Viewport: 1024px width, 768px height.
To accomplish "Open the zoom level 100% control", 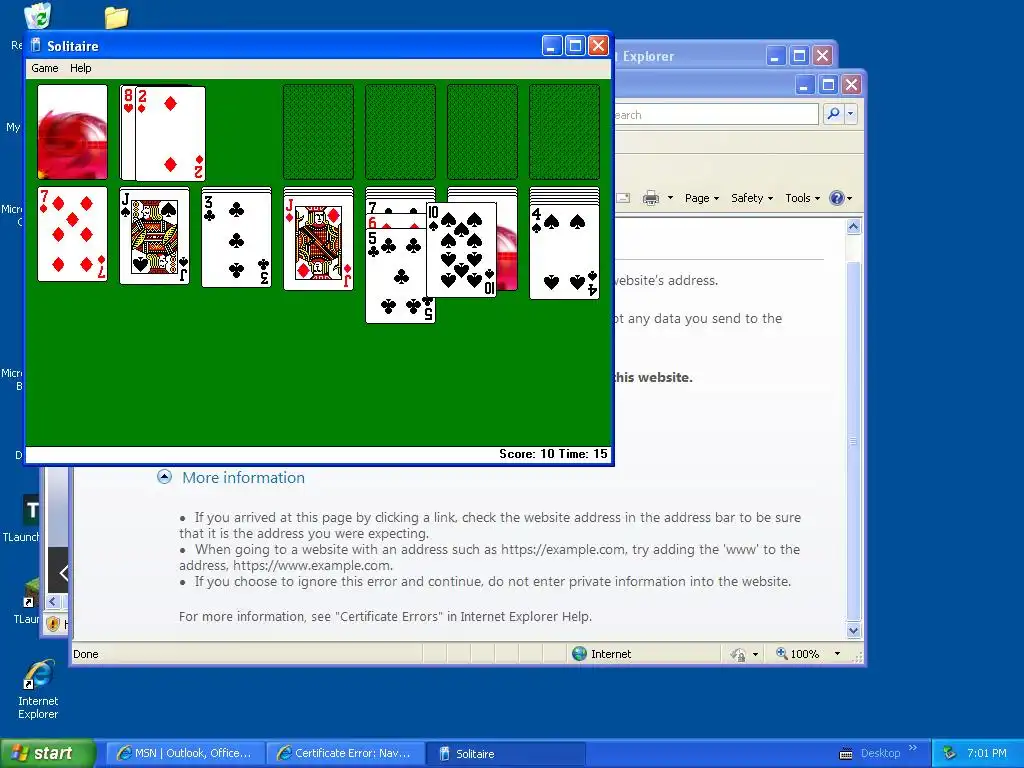I will (x=797, y=654).
